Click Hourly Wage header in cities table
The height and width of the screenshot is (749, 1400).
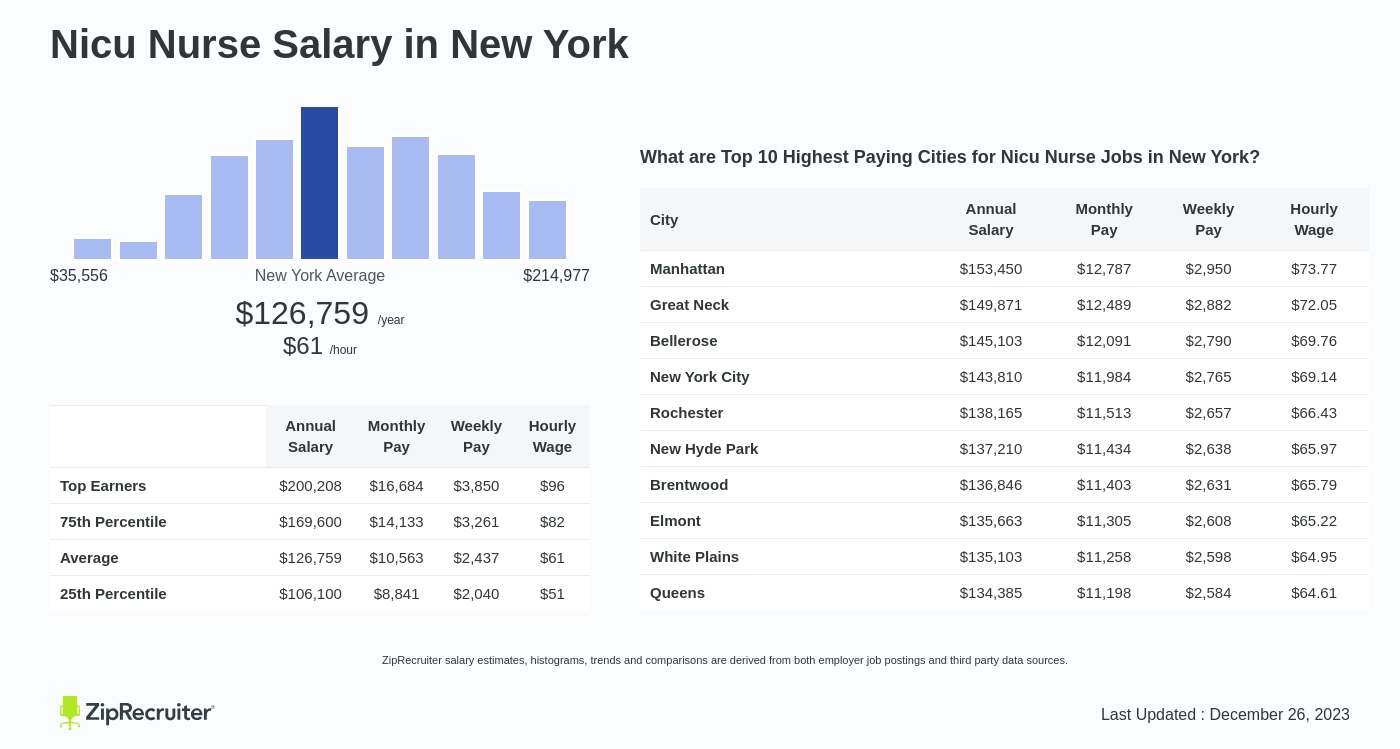[1314, 219]
